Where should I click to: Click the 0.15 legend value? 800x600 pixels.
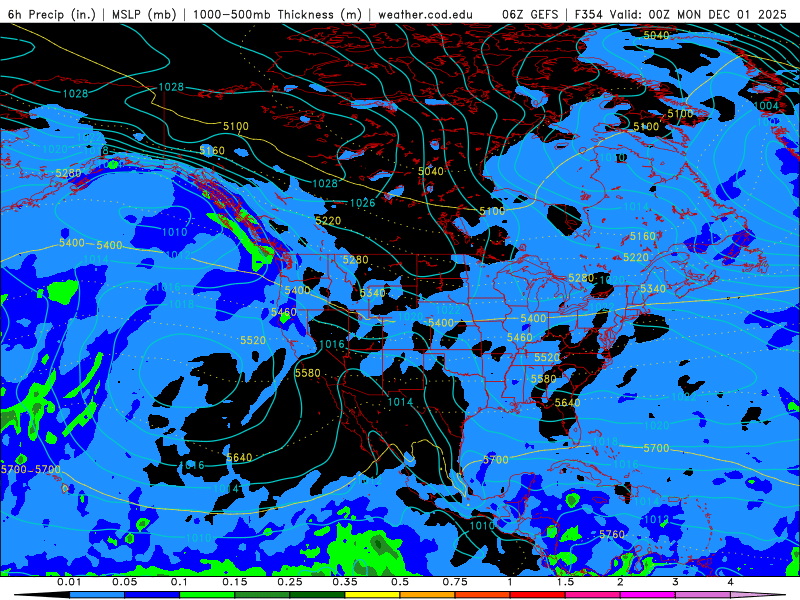coord(235,582)
